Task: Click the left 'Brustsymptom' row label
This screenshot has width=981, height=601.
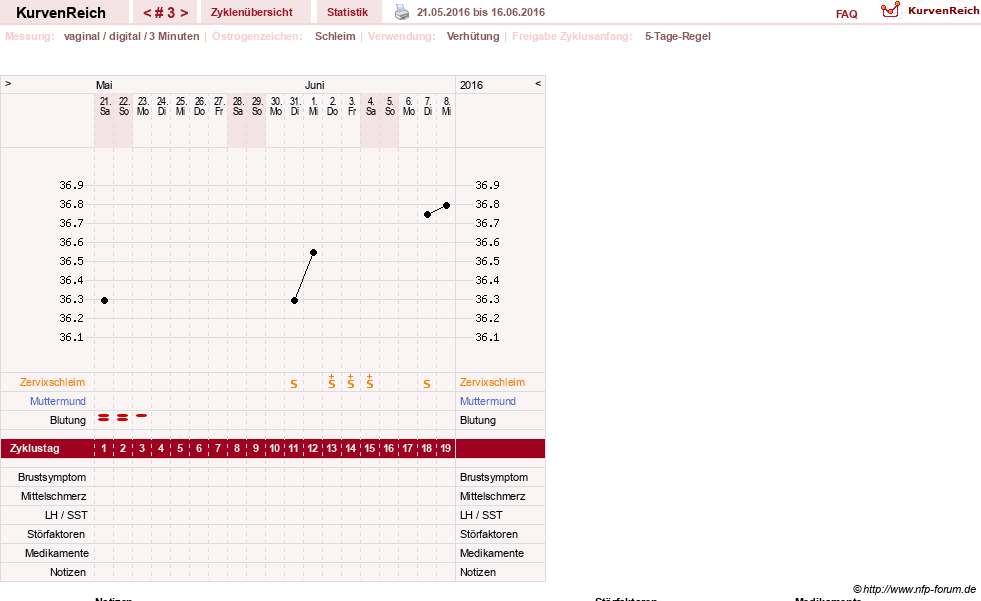Action: click(52, 477)
